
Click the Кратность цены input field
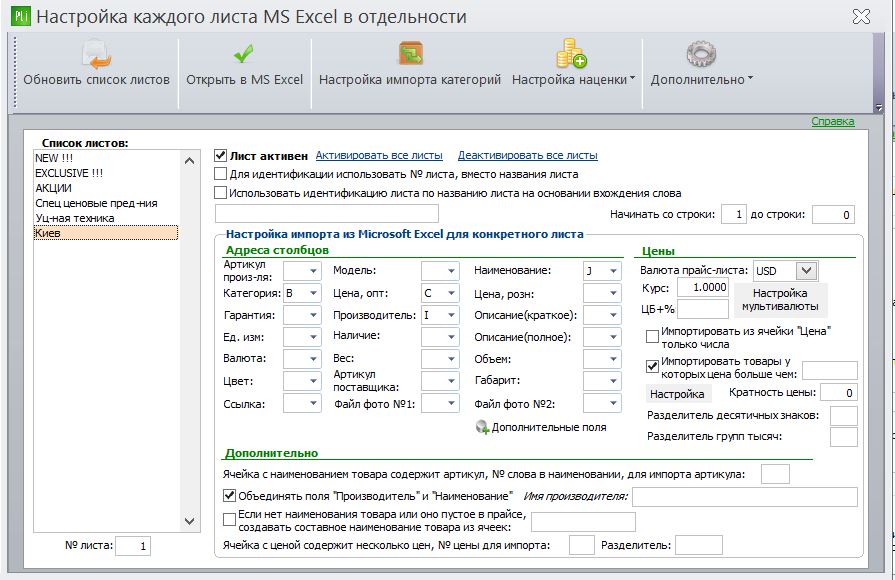(x=839, y=392)
